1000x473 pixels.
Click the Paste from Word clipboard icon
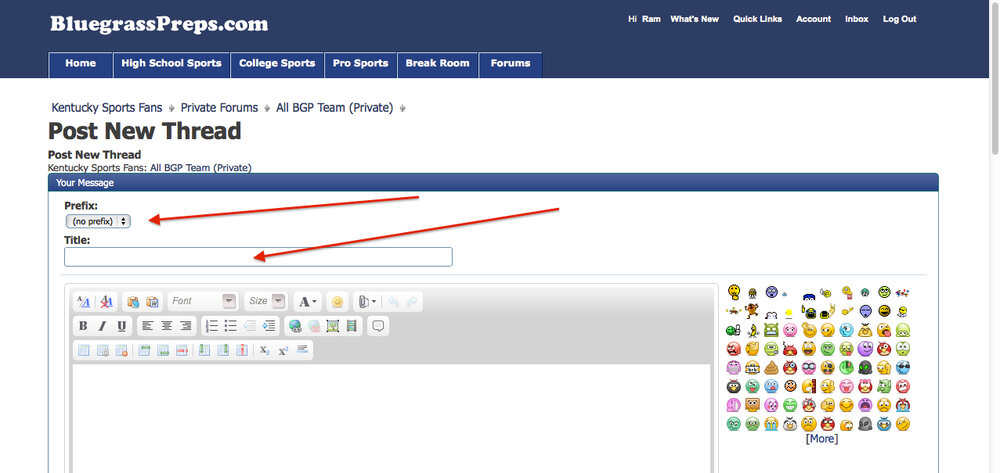pos(152,302)
